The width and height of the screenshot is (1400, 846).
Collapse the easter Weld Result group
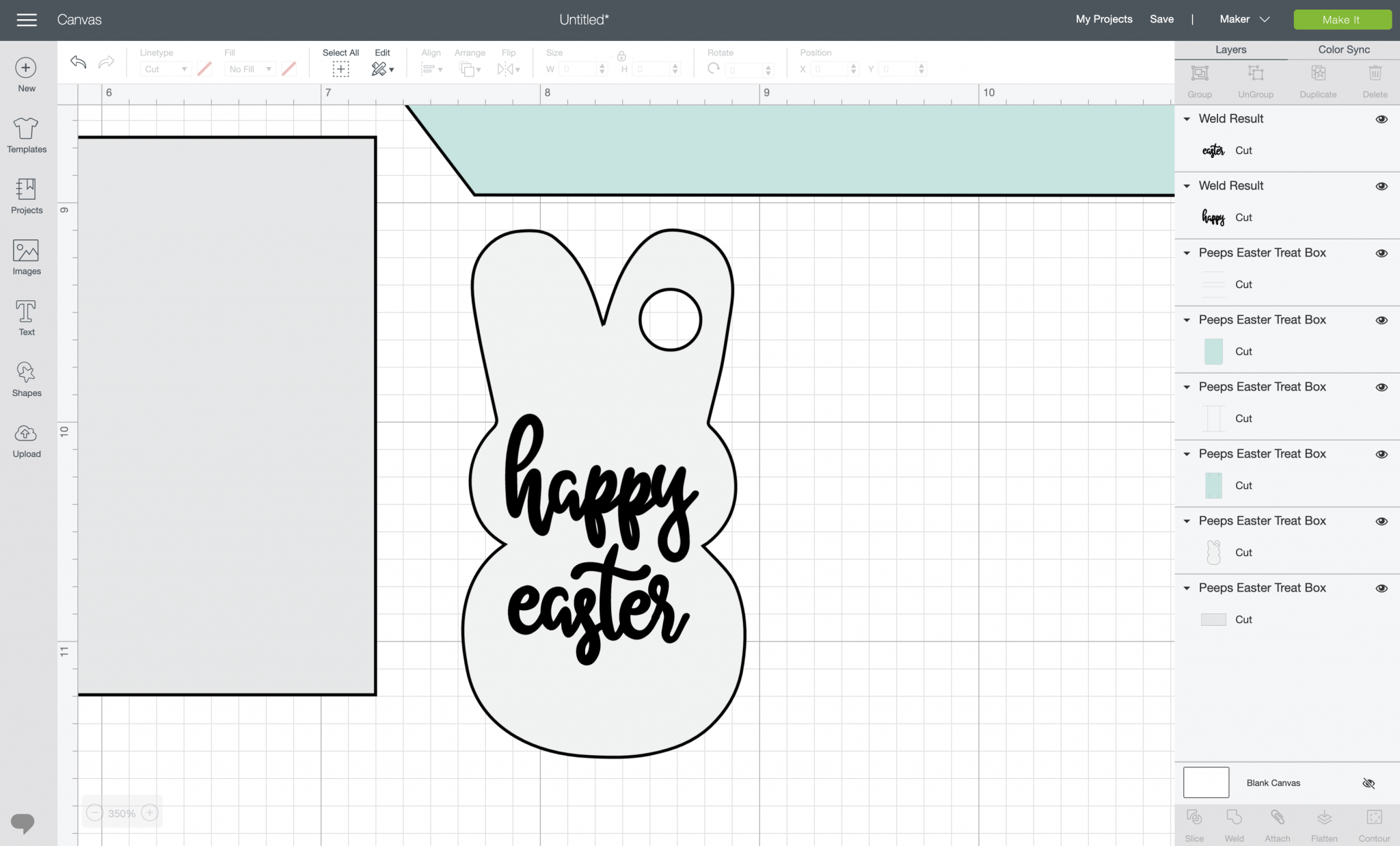pos(1187,119)
